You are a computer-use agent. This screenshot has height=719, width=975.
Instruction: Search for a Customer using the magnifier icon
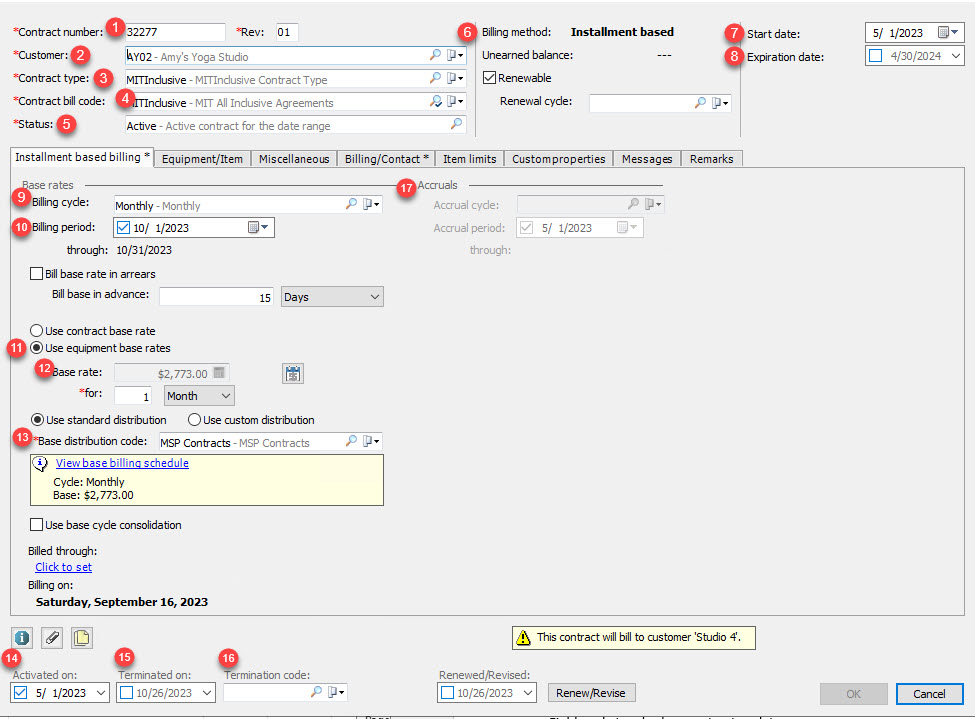pos(434,55)
